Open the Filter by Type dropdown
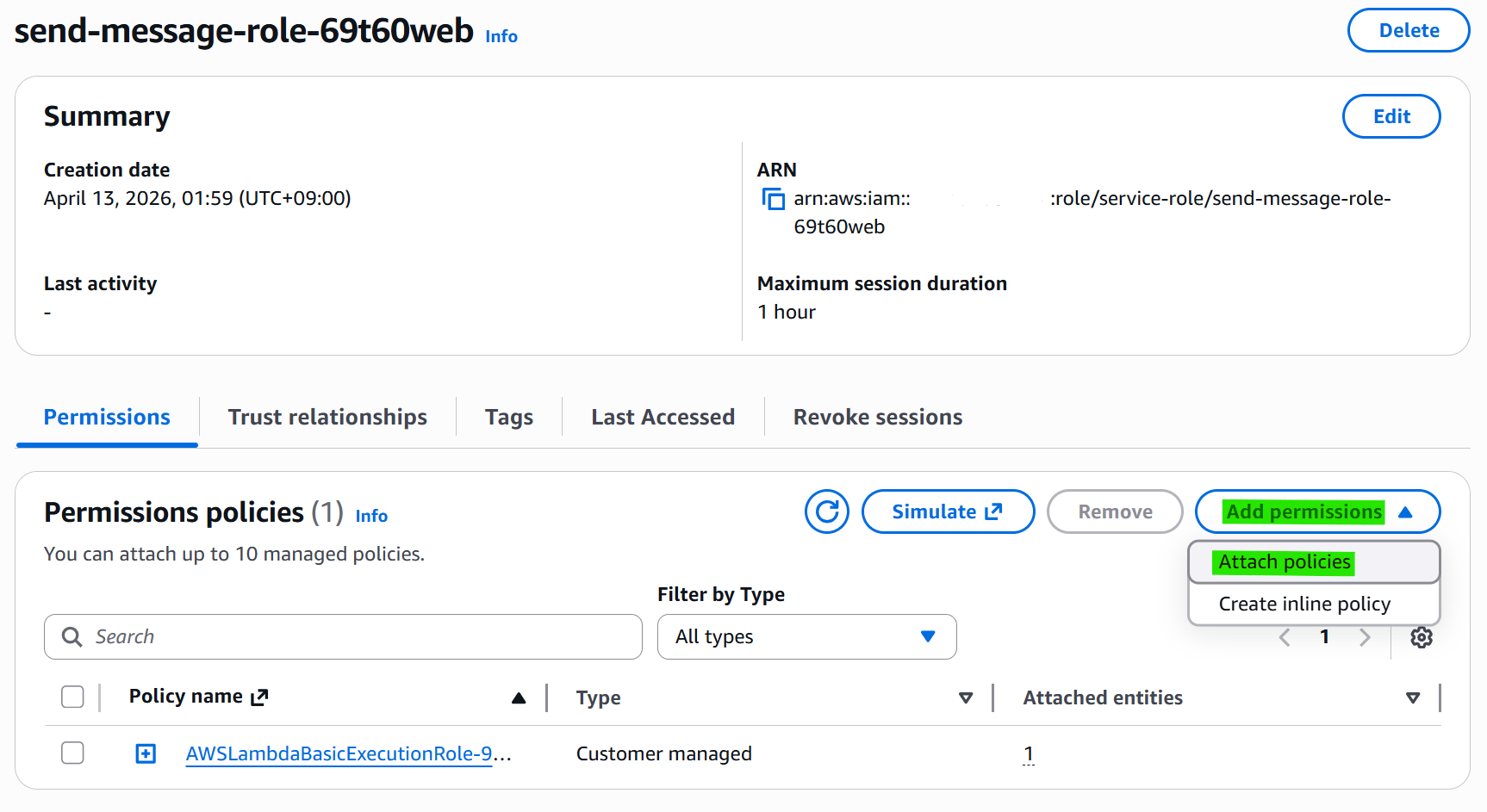The width and height of the screenshot is (1487, 812). (x=807, y=637)
